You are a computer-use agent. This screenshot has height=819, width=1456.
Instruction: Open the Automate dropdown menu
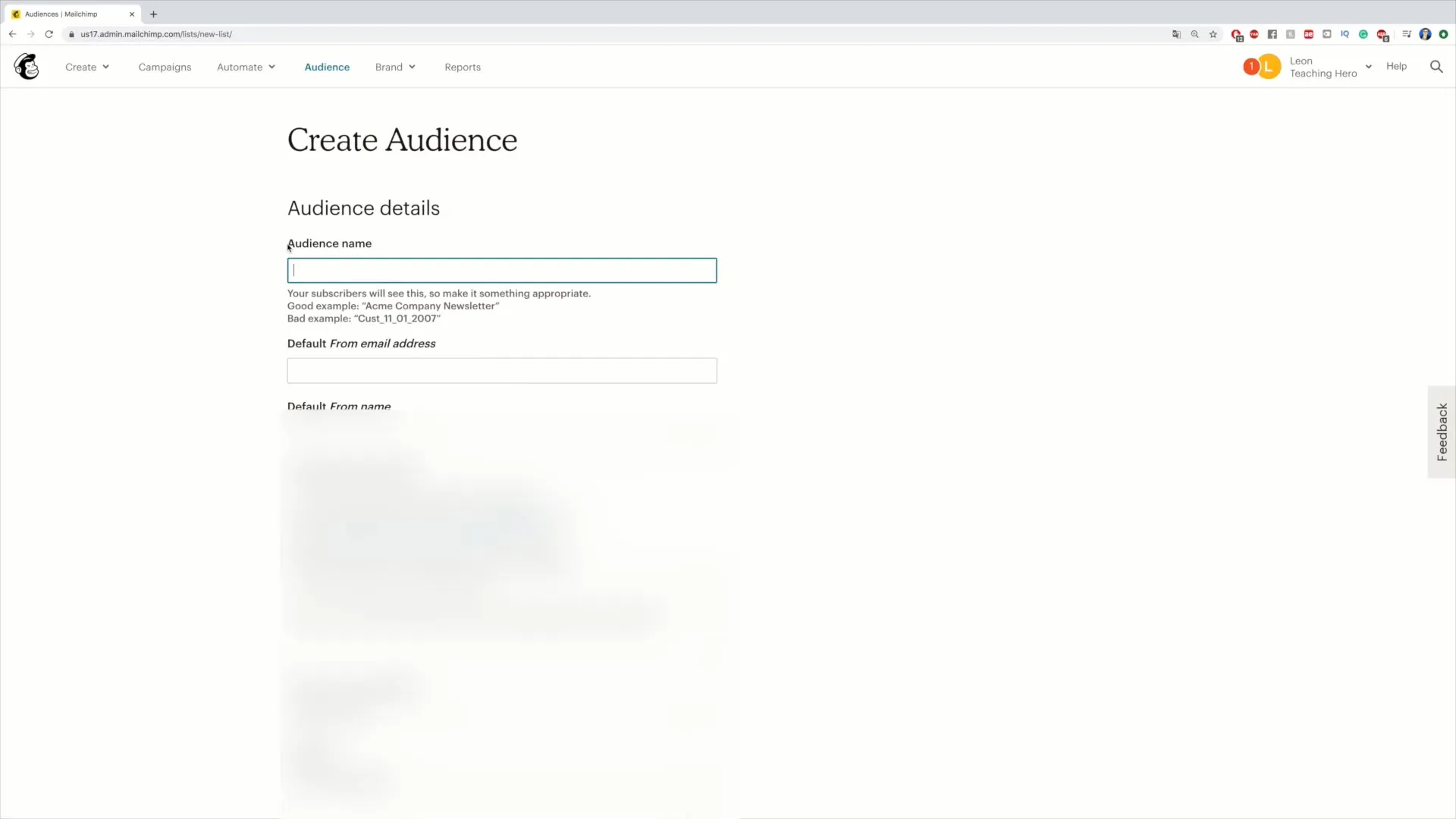coord(246,67)
